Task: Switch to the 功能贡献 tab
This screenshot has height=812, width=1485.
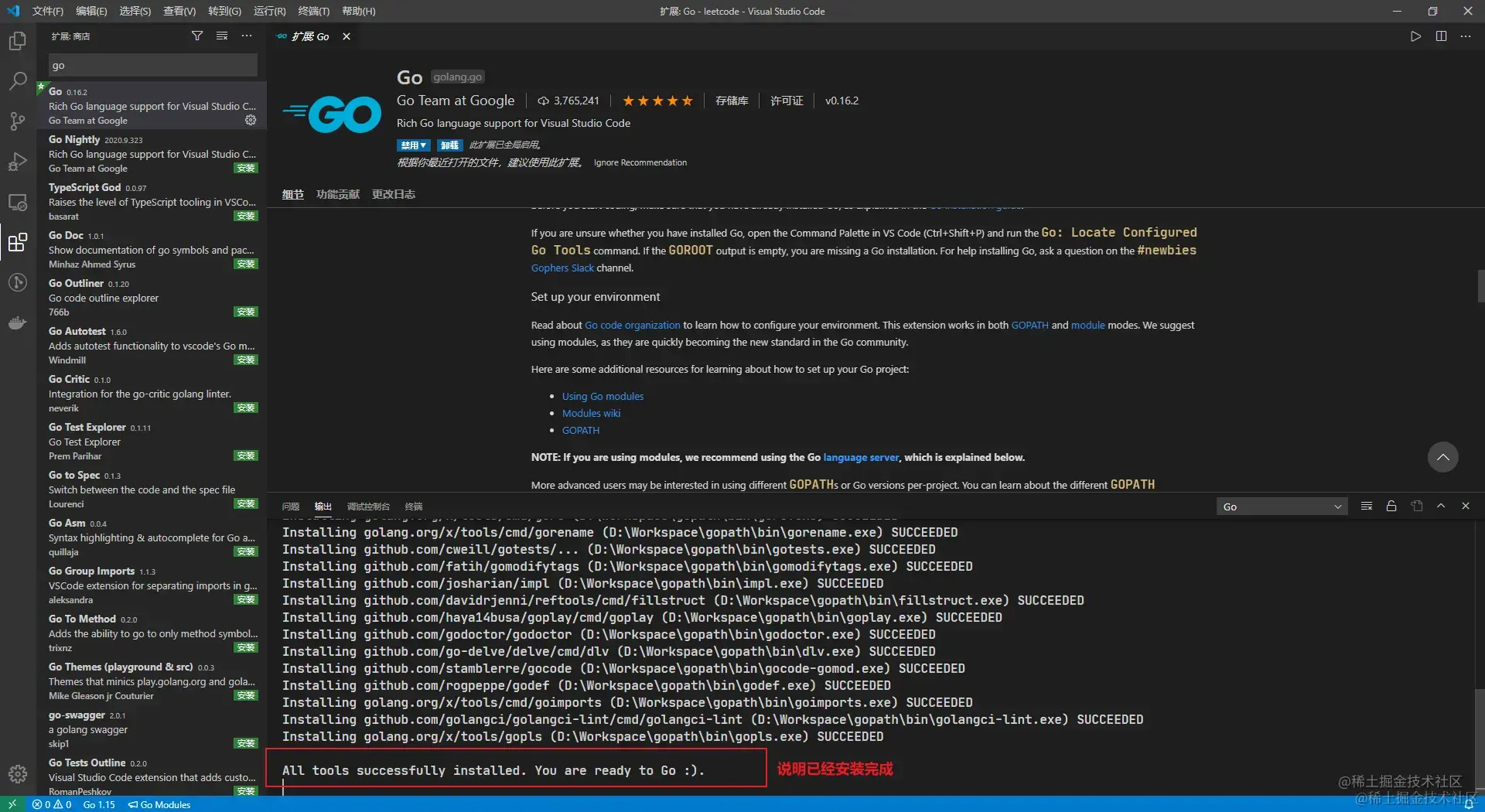Action: [x=338, y=194]
